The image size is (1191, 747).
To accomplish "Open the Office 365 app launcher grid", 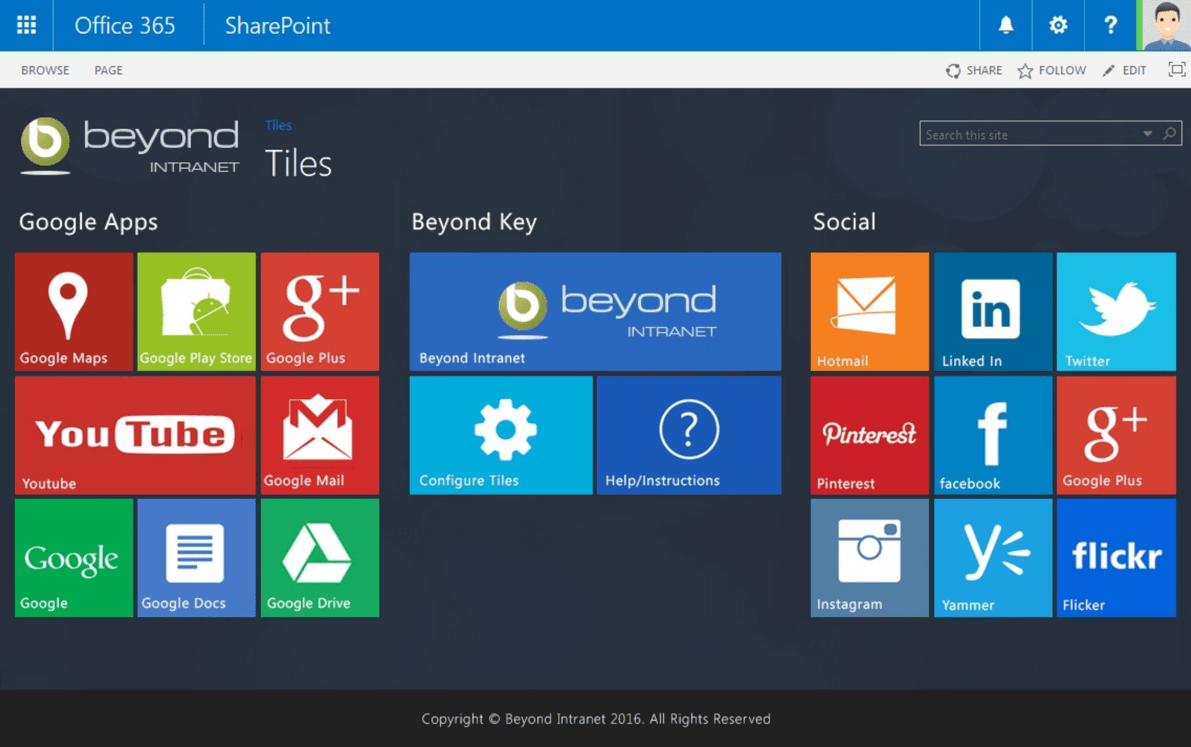I will click(x=27, y=25).
